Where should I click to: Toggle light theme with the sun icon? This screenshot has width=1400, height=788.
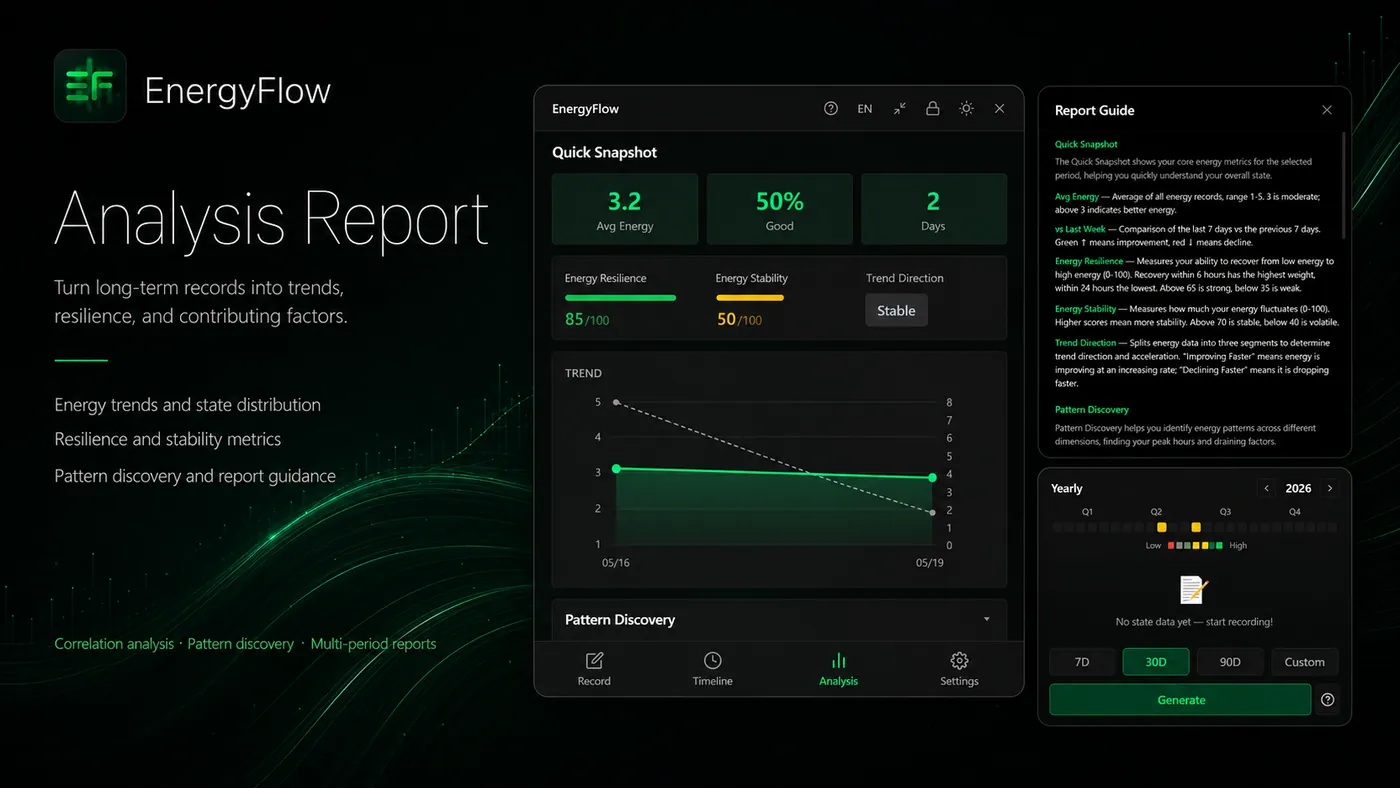pyautogui.click(x=966, y=109)
